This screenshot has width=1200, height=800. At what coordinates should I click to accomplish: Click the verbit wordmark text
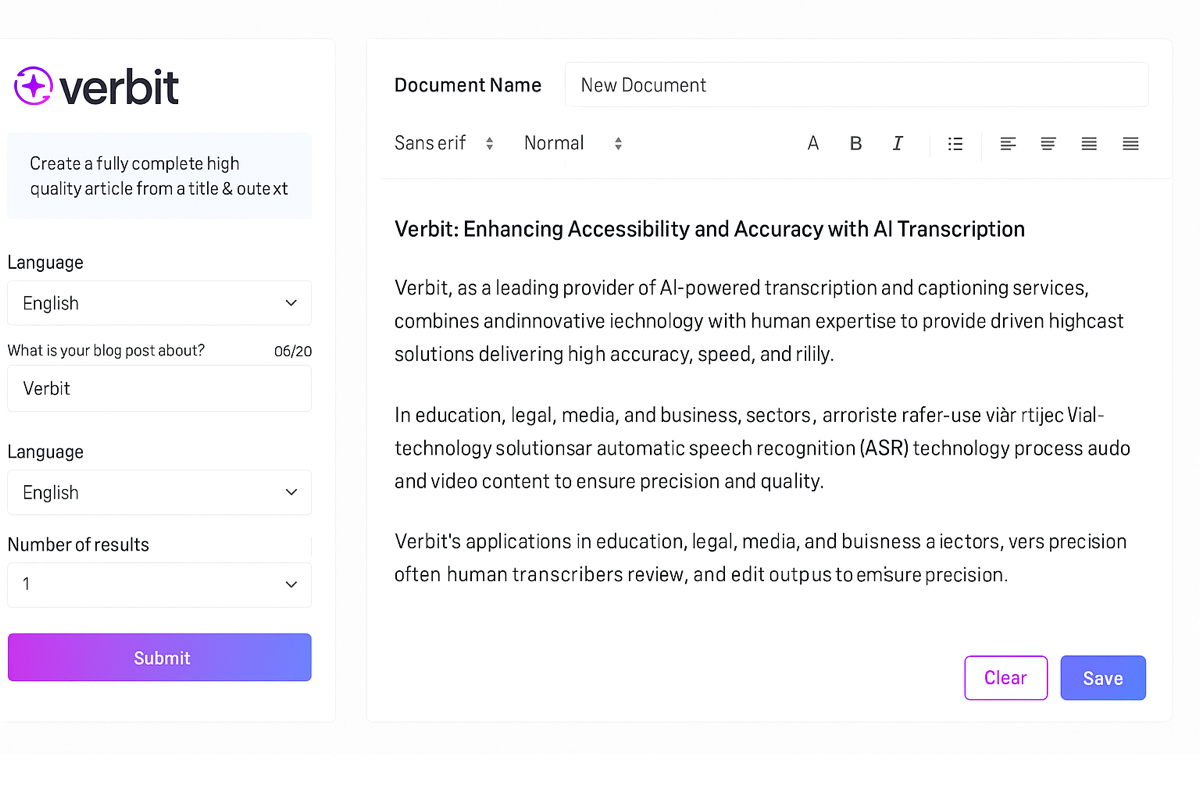pyautogui.click(x=120, y=87)
